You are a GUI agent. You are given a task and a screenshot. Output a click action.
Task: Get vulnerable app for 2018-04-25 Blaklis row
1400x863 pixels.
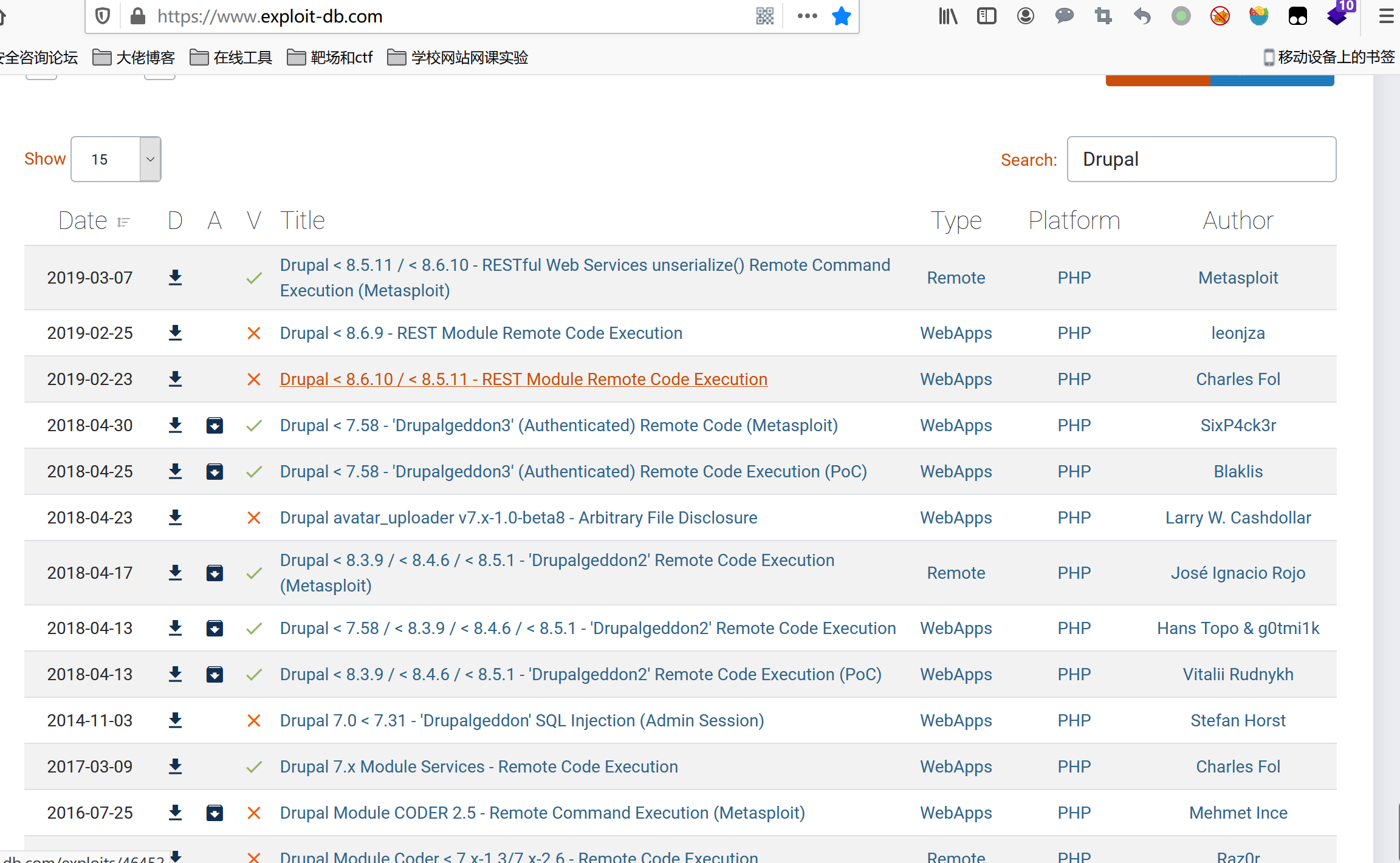coord(214,471)
